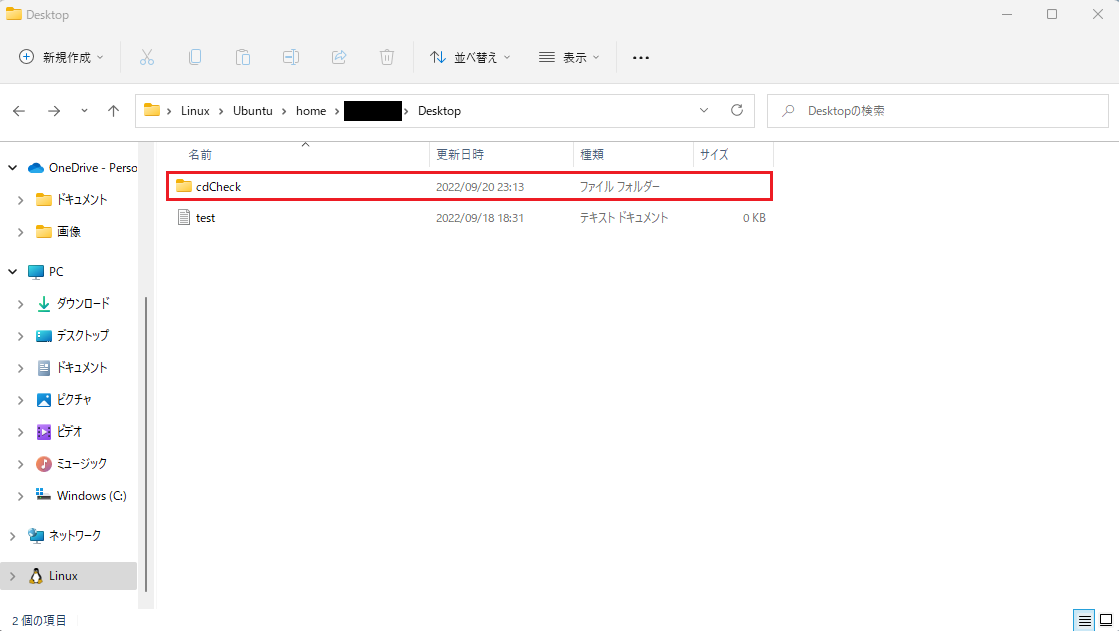Open address bar history dropdown
Image resolution: width=1119 pixels, height=631 pixels.
tap(704, 111)
